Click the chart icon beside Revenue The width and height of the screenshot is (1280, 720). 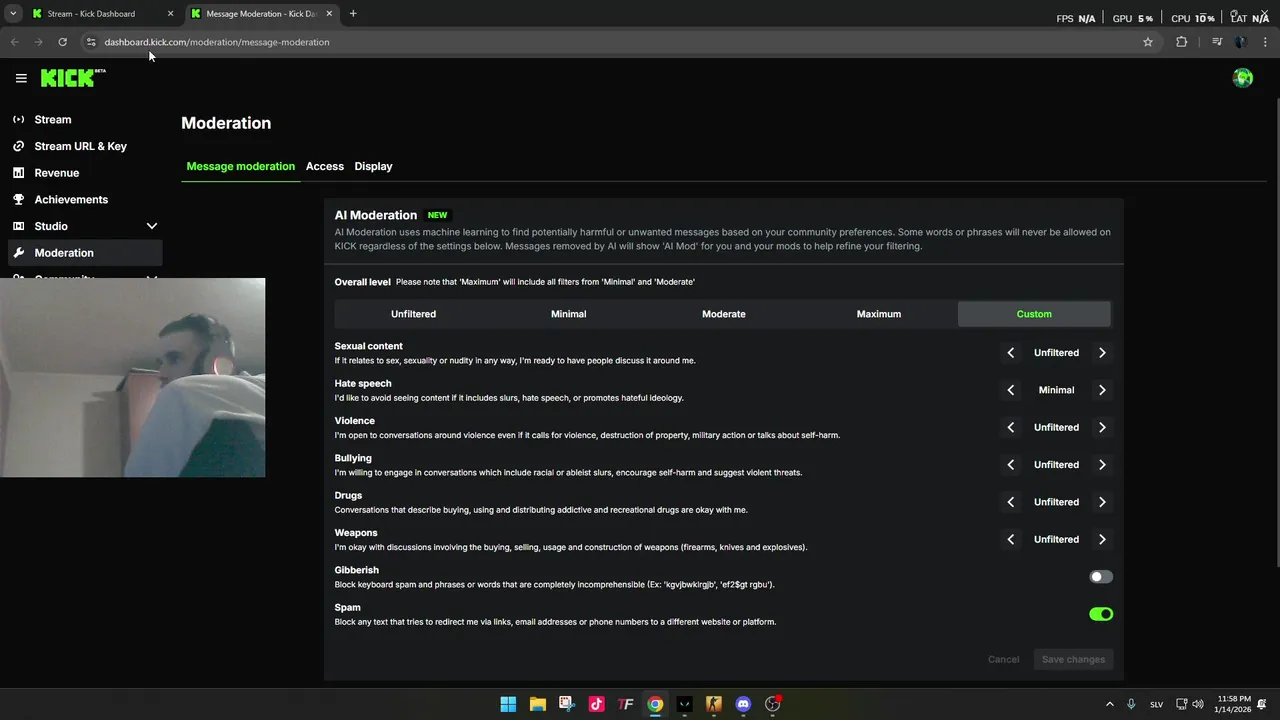tap(18, 173)
